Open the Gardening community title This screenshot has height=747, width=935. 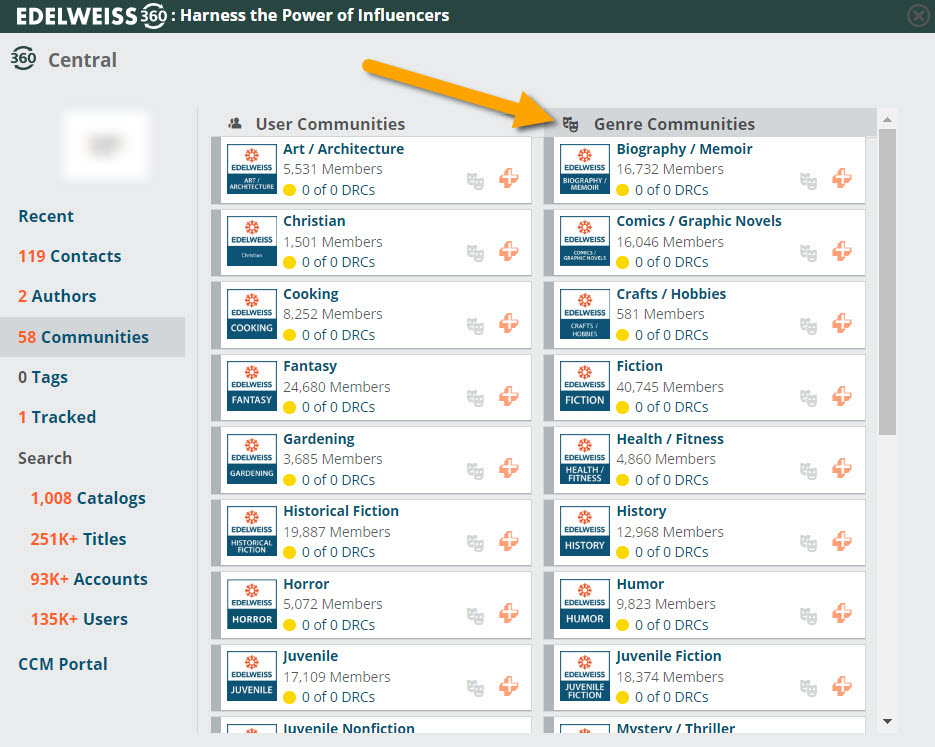click(319, 439)
